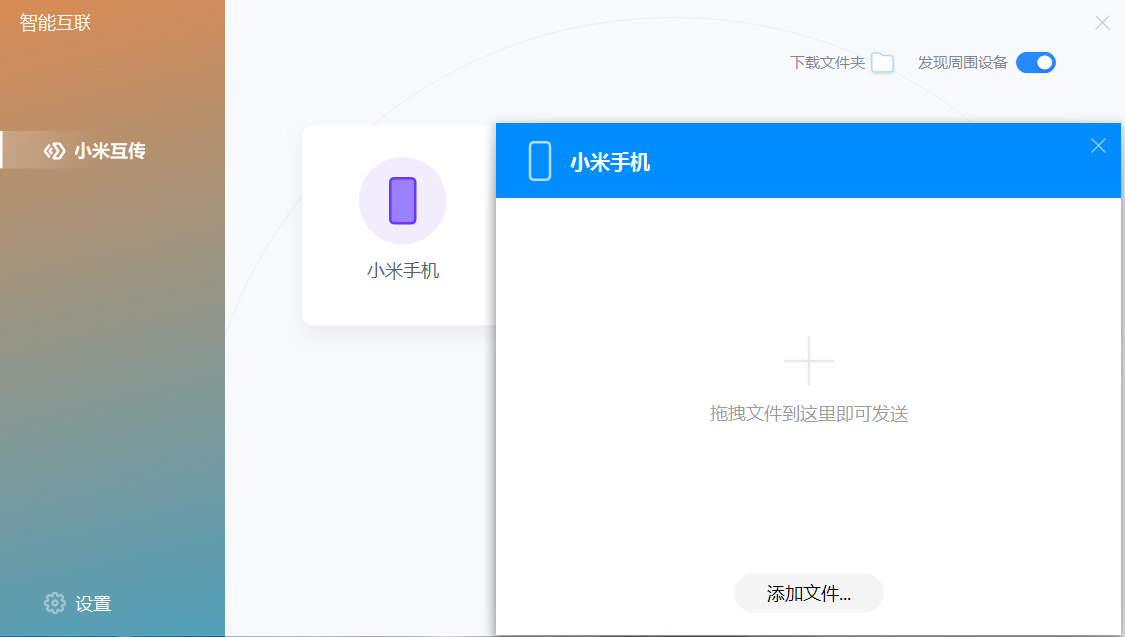Click the phone outline icon in blue header
The height and width of the screenshot is (637, 1125).
(x=540, y=161)
